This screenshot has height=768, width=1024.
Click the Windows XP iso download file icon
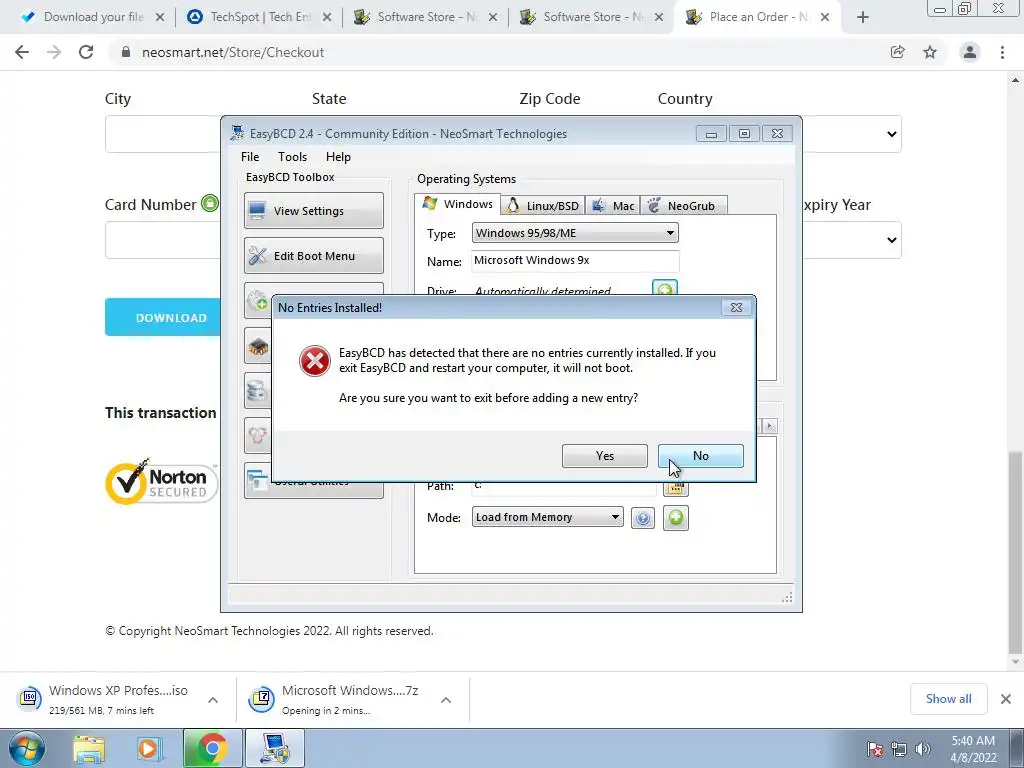tap(28, 699)
